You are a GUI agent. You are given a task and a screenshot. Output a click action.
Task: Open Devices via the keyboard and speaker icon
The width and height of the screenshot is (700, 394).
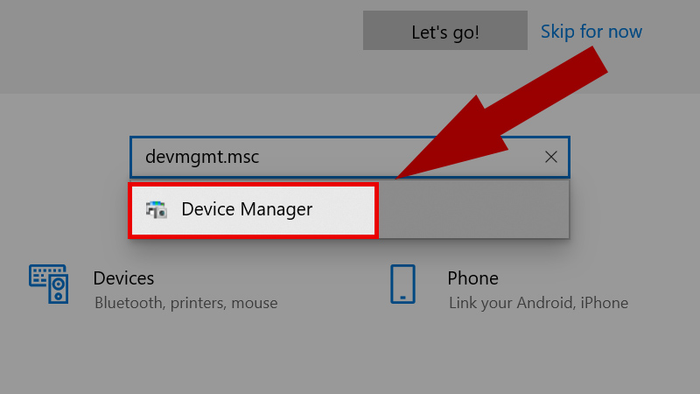pyautogui.click(x=49, y=284)
